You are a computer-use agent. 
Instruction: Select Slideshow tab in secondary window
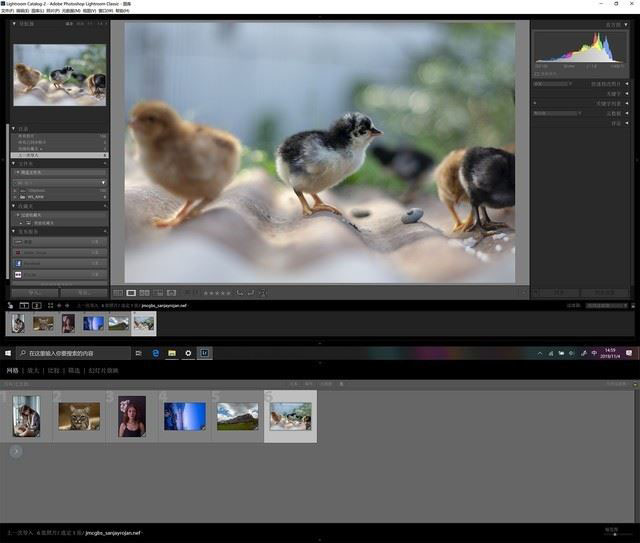click(103, 371)
